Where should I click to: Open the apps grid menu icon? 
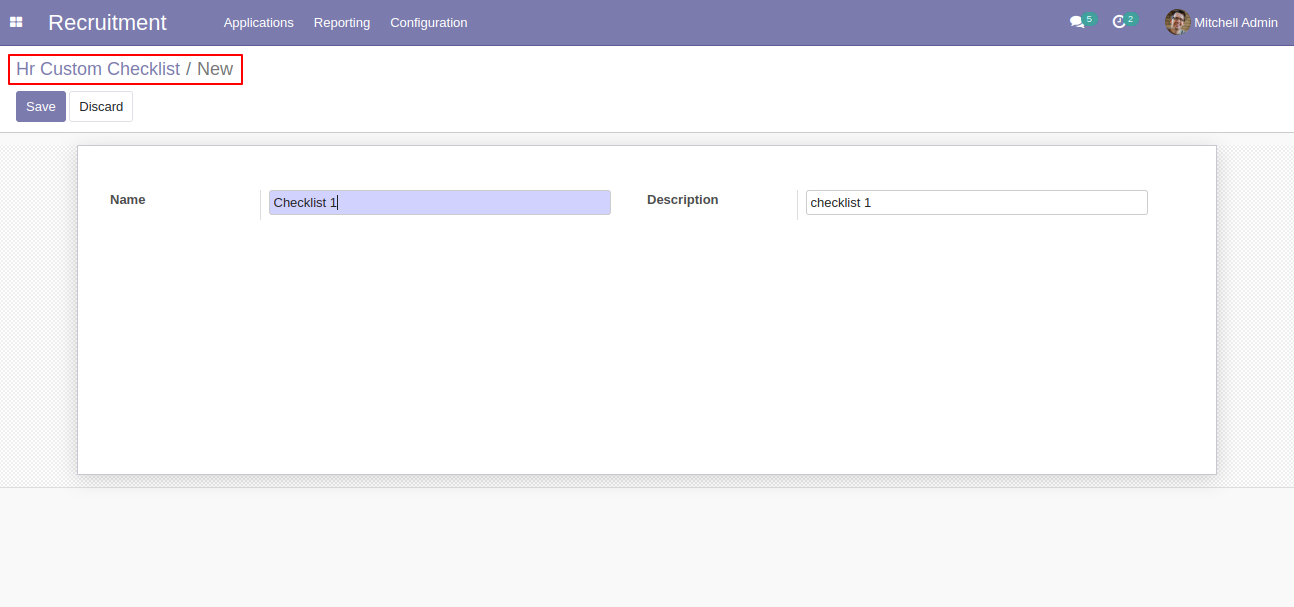coord(16,22)
